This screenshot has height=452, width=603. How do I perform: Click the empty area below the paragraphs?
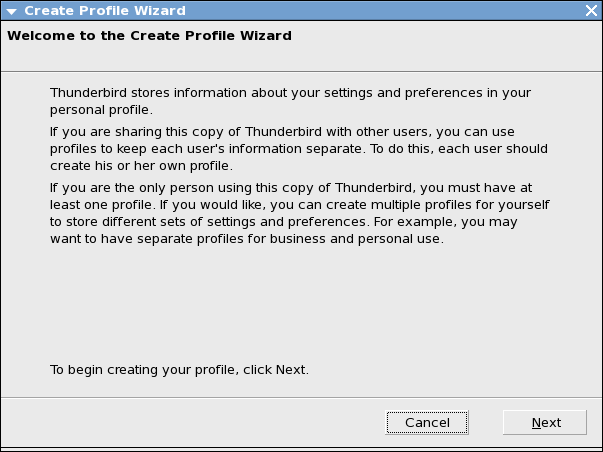point(302,304)
